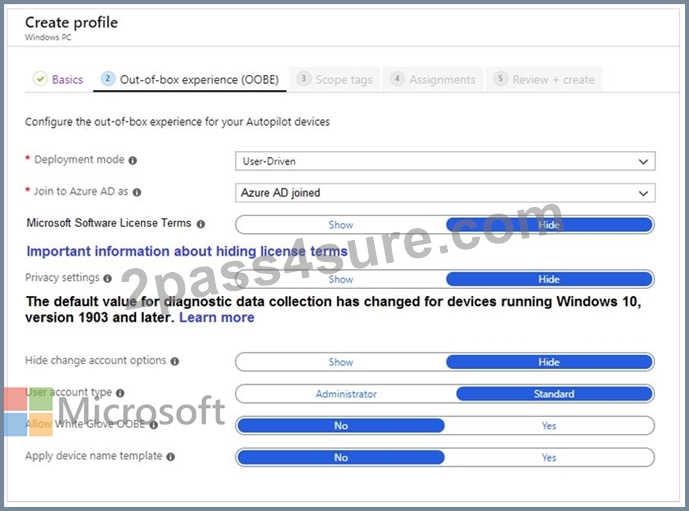689x511 pixels.
Task: Click the info icon beside Join to Azure AD as
Action: coord(137,192)
